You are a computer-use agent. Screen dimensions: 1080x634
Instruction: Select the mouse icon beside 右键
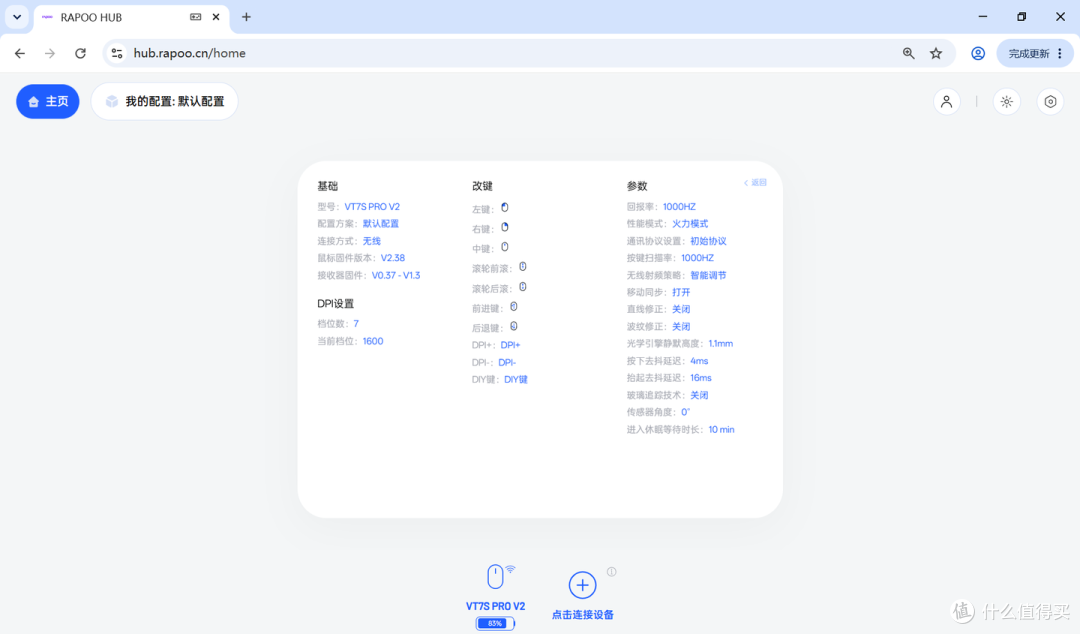coord(505,227)
